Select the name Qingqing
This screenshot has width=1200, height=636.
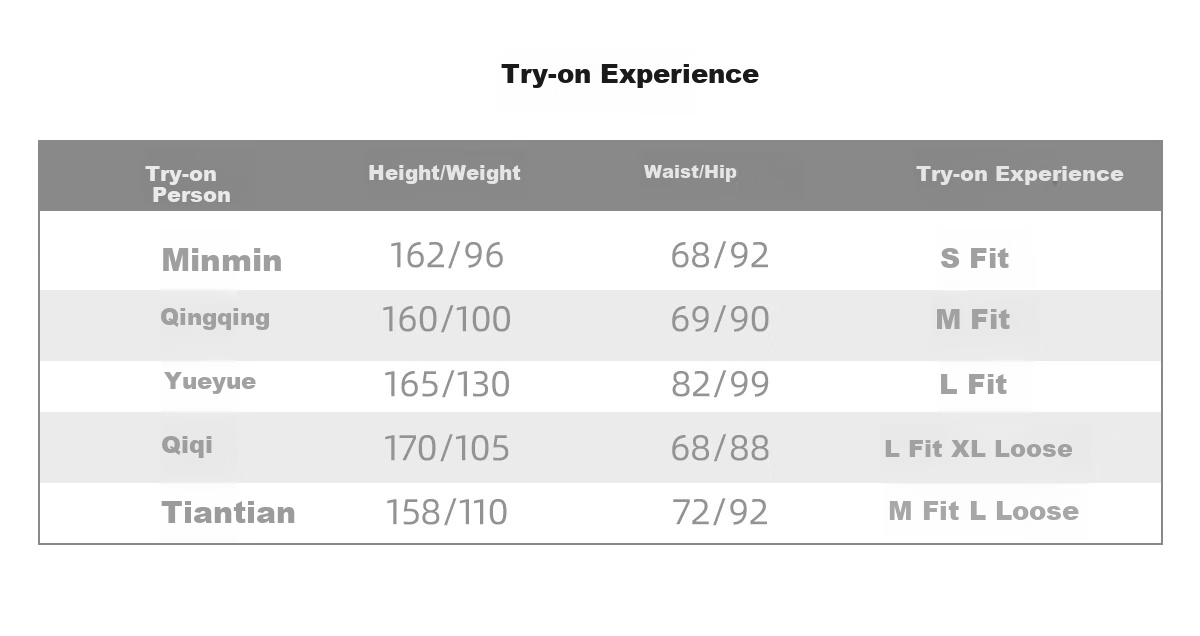(x=215, y=318)
